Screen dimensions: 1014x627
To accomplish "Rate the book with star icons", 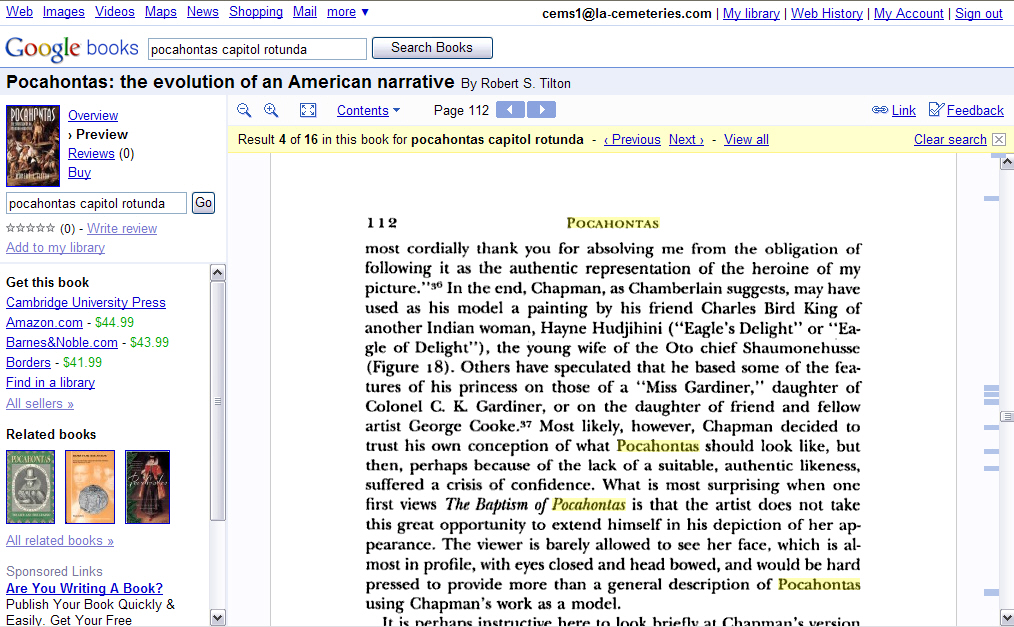I will [x=30, y=228].
